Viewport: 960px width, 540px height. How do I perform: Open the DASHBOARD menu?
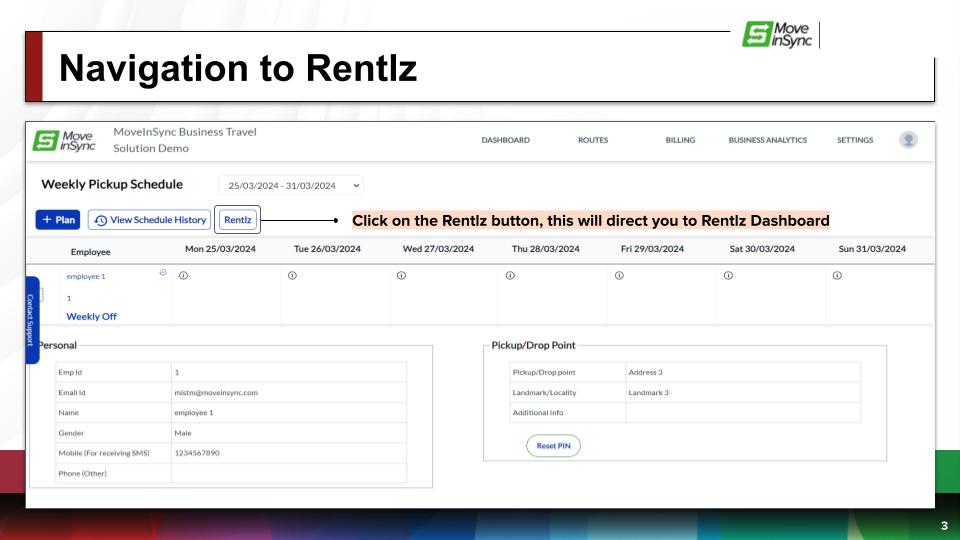point(505,140)
